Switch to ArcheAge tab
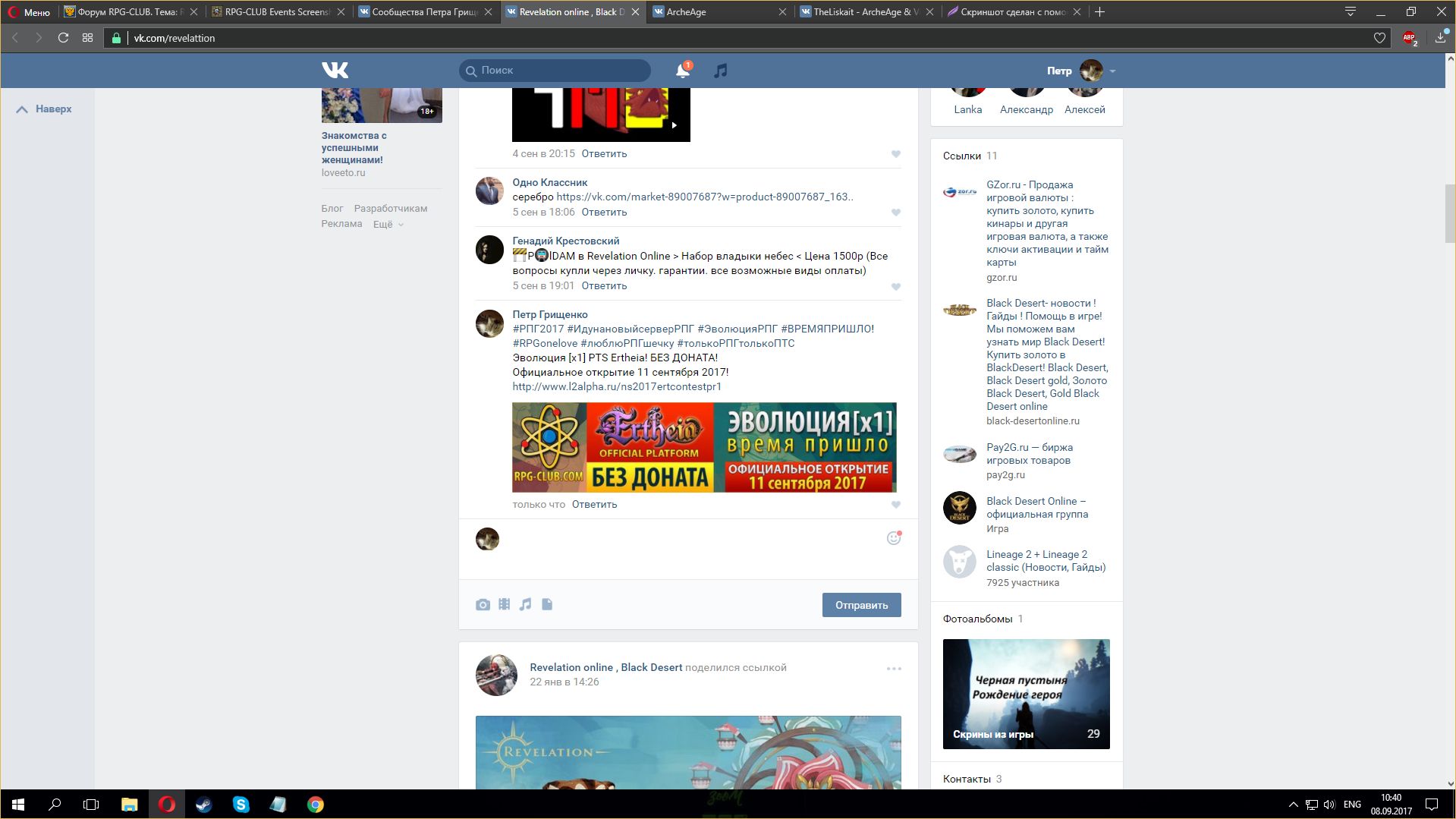This screenshot has height=819, width=1456. [719, 12]
